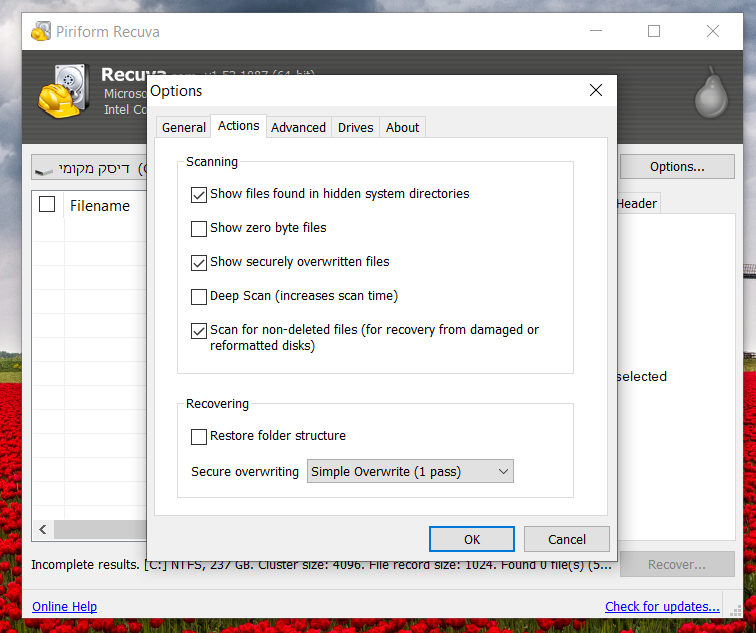Image resolution: width=756 pixels, height=633 pixels.
Task: Minimize the Piriform Recuva window
Action: click(x=596, y=31)
